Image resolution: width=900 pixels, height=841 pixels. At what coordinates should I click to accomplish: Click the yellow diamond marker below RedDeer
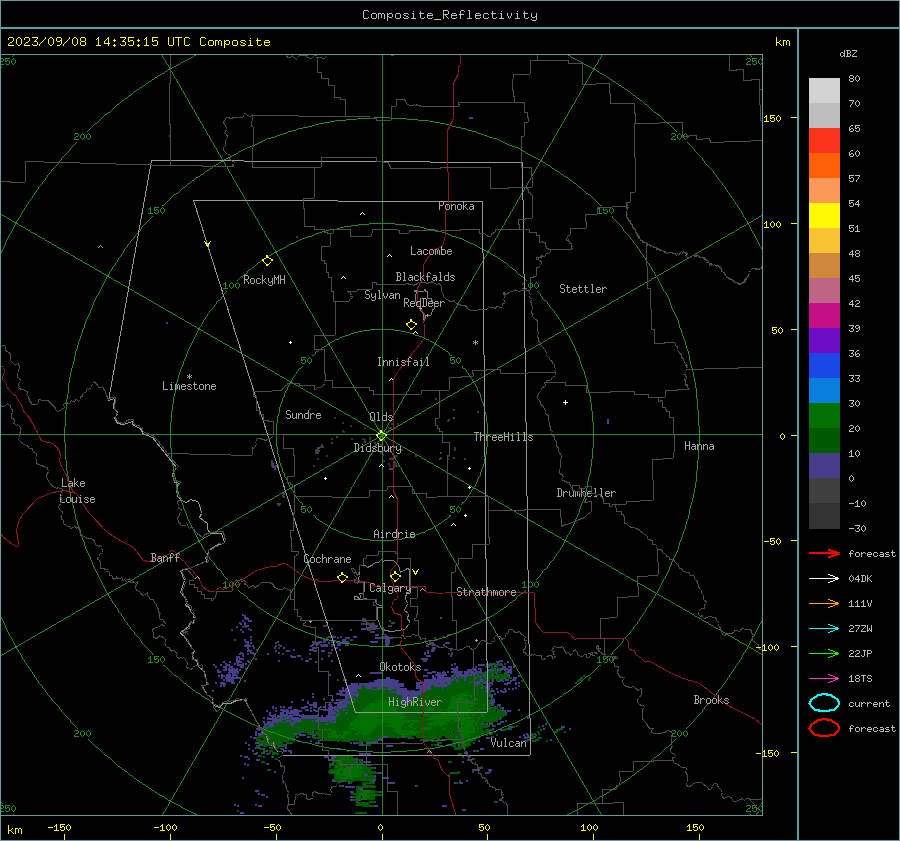point(412,325)
